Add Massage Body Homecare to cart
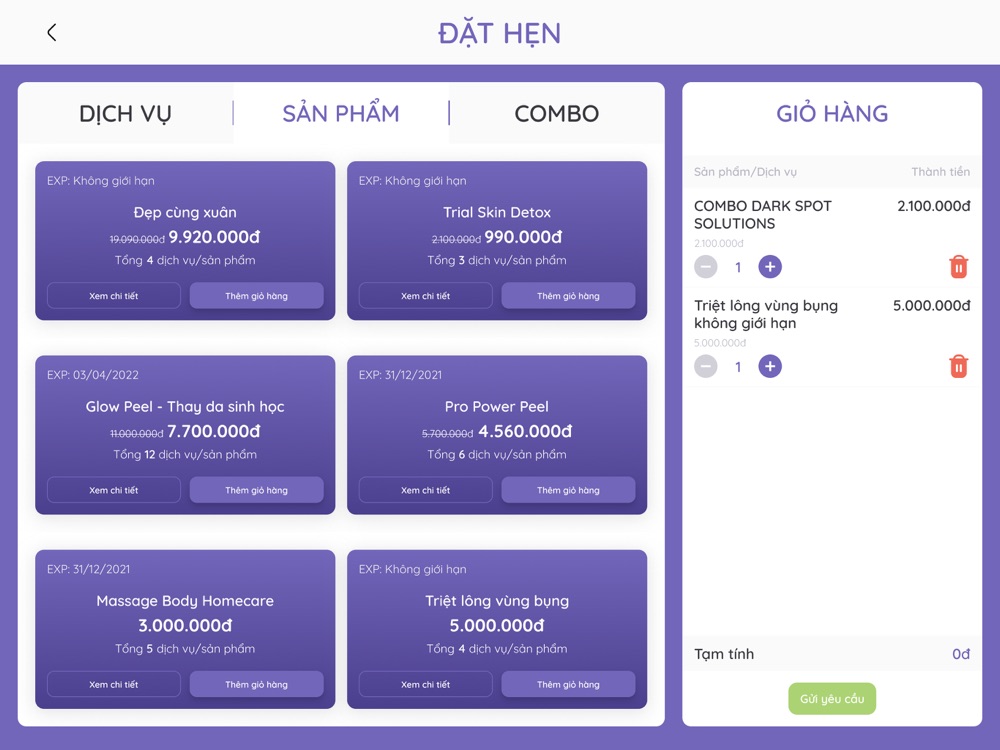This screenshot has width=1000, height=750. click(256, 684)
